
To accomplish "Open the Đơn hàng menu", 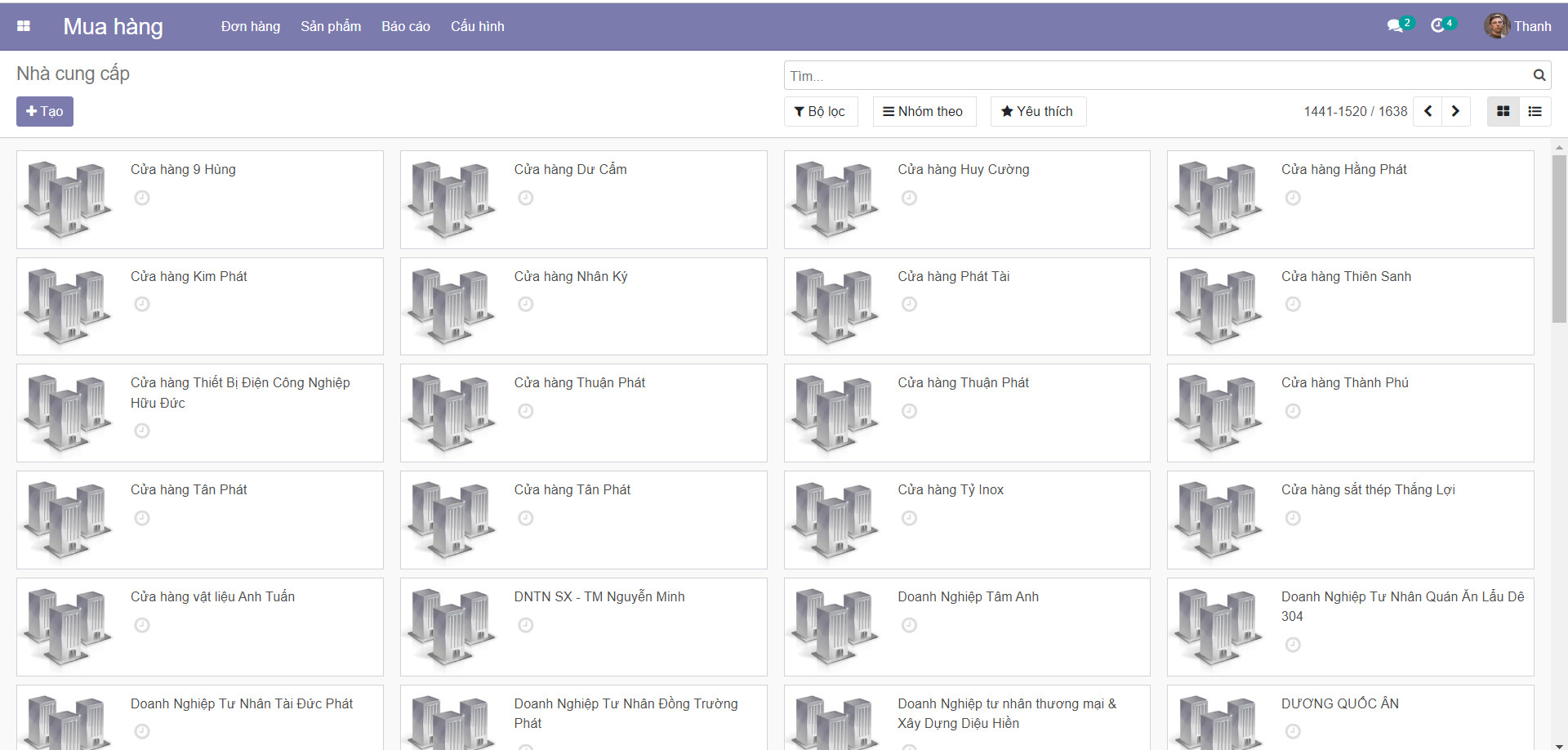I will click(250, 26).
